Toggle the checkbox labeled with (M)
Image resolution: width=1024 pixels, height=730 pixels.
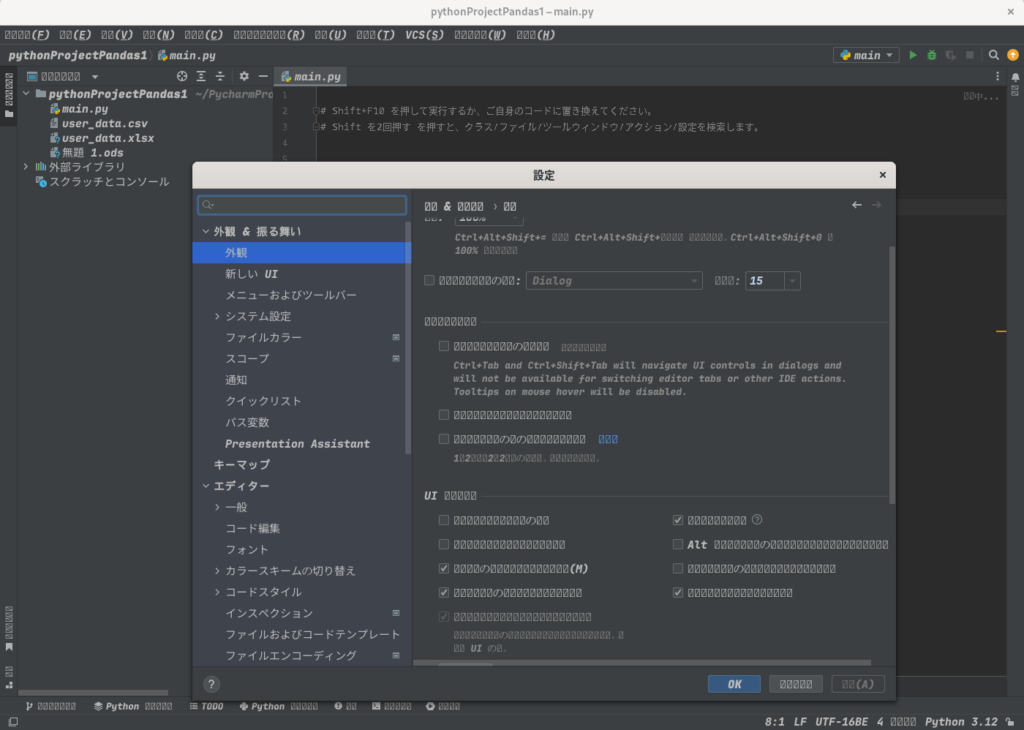click(x=444, y=568)
